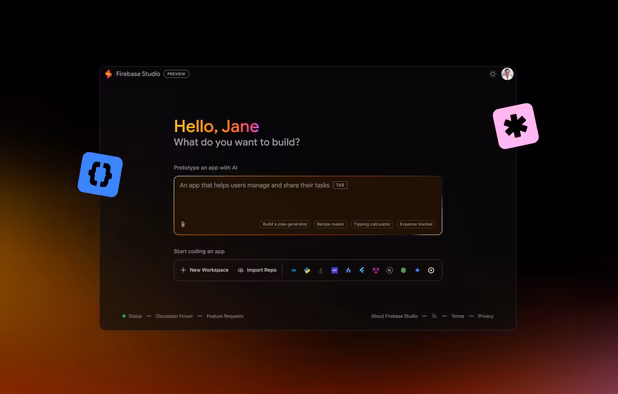618x394 pixels.
Task: Click the RSS feed icon in footer
Action: pos(434,316)
